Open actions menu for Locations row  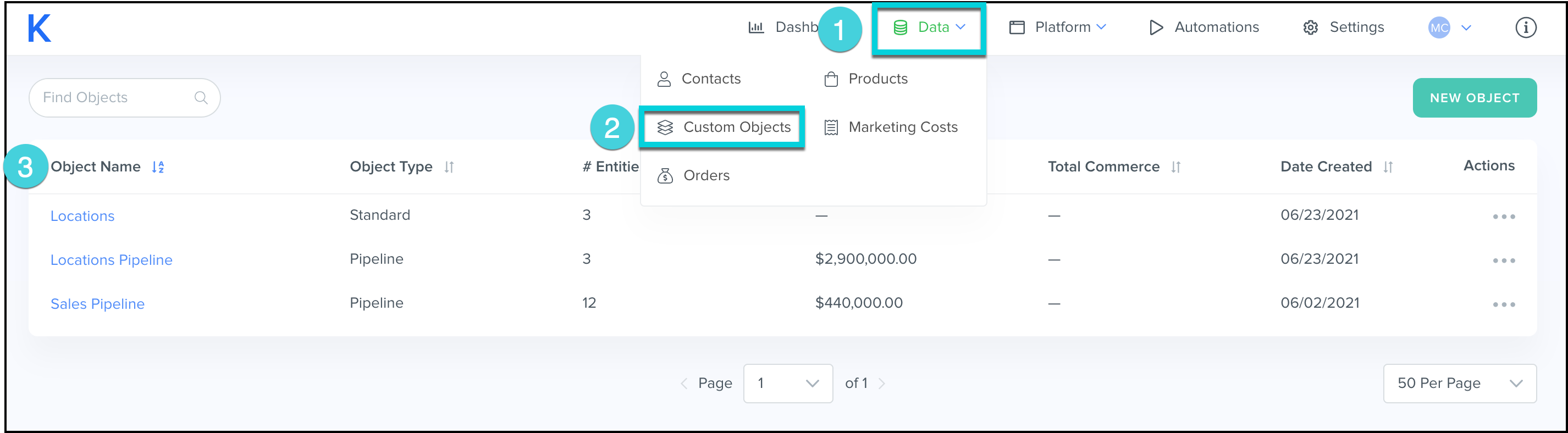pos(1504,216)
